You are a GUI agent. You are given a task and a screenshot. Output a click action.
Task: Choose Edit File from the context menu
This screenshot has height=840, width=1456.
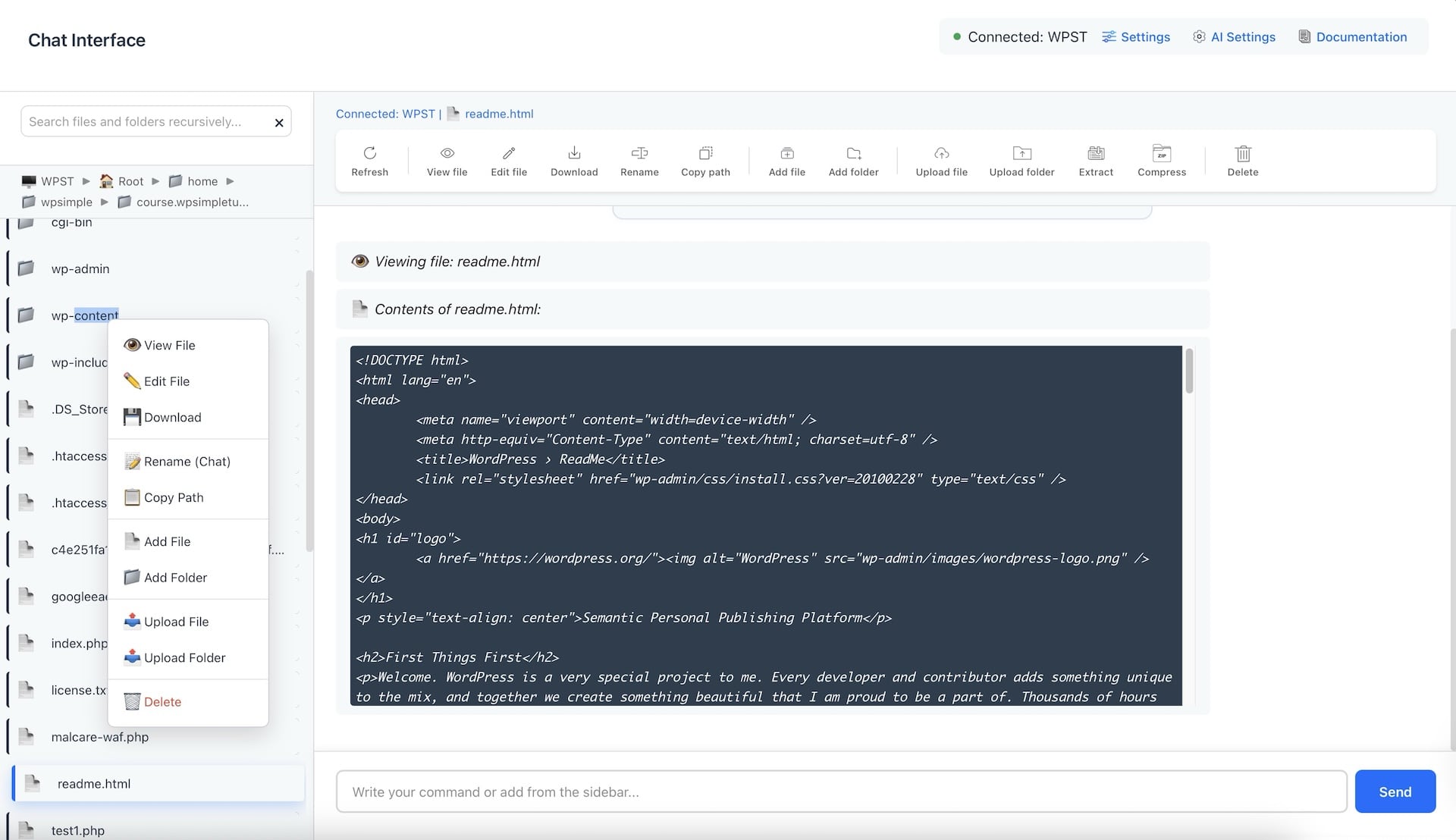[188, 381]
